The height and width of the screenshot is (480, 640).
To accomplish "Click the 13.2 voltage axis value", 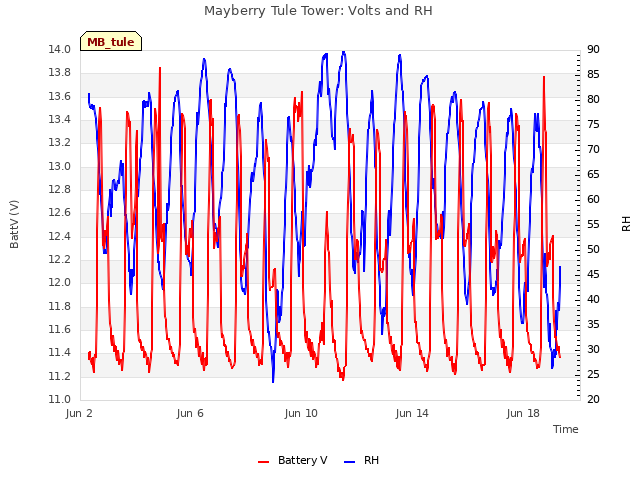I will click(60, 143).
